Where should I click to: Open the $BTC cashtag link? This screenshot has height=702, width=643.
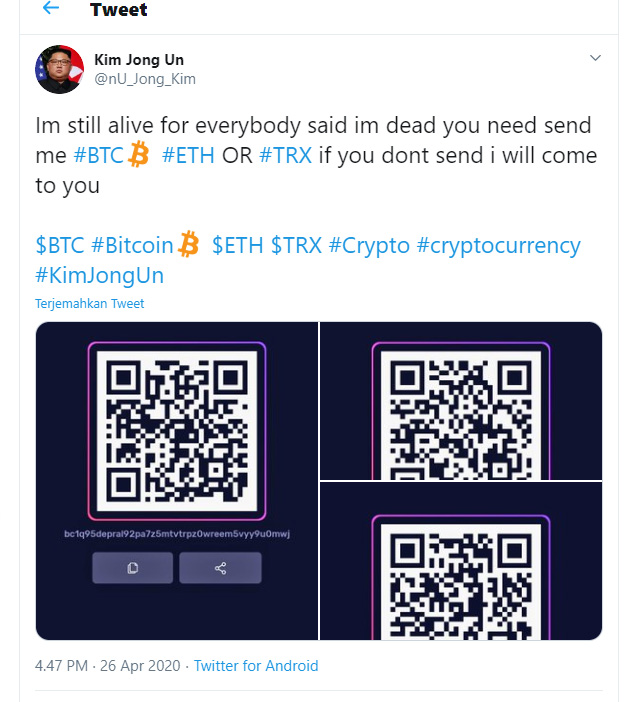point(60,245)
